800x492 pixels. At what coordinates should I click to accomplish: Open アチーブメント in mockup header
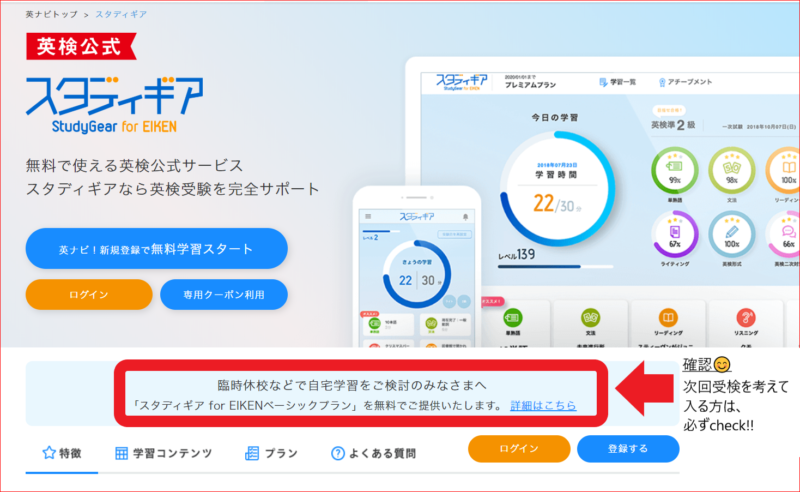coord(685,82)
